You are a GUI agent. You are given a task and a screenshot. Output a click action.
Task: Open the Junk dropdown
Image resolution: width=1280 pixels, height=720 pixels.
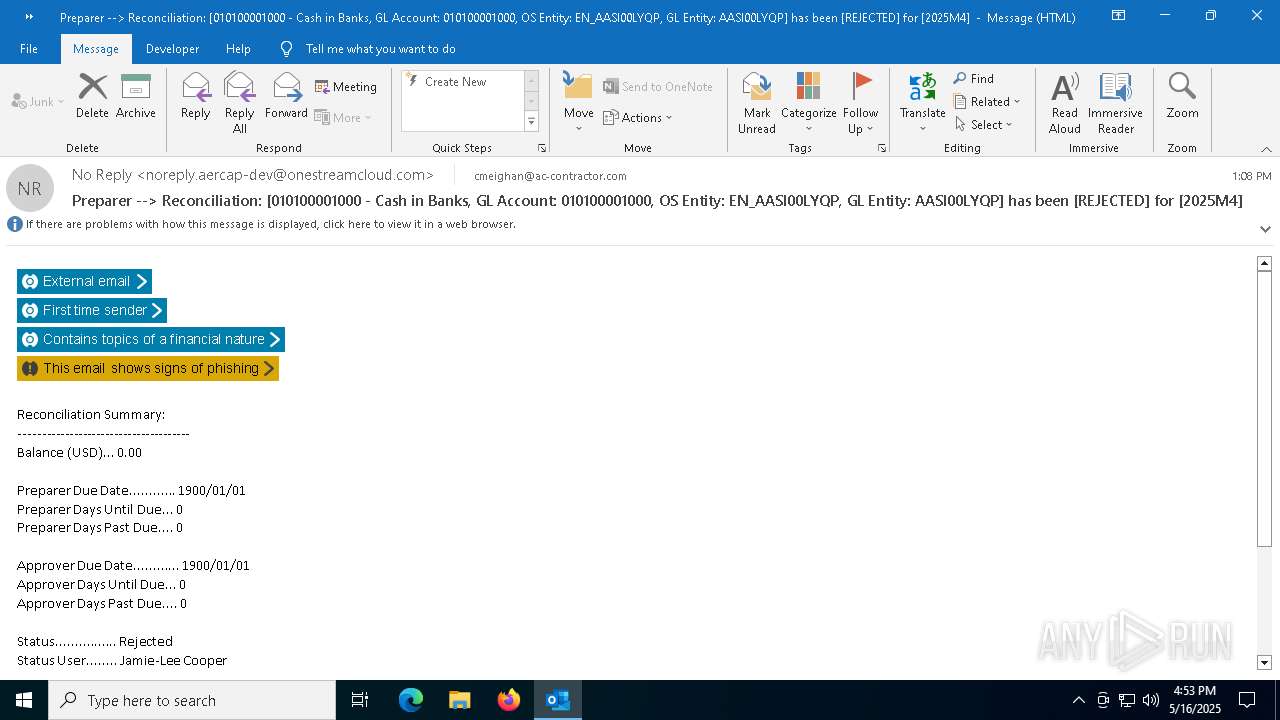(x=38, y=101)
